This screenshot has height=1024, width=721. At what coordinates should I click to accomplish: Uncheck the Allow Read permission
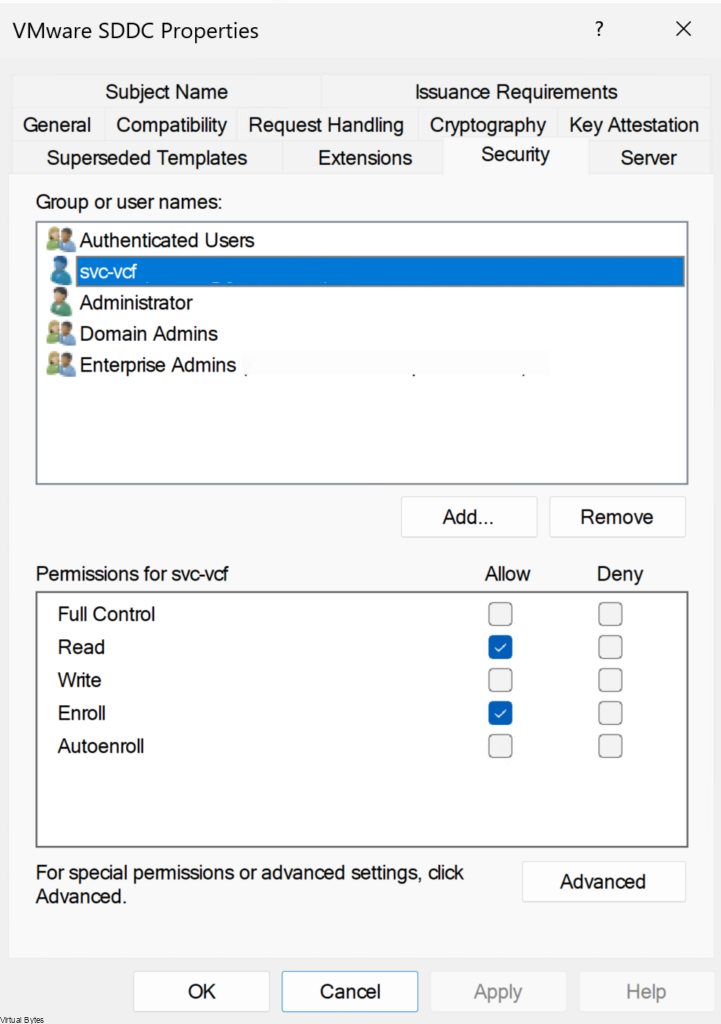tap(500, 647)
